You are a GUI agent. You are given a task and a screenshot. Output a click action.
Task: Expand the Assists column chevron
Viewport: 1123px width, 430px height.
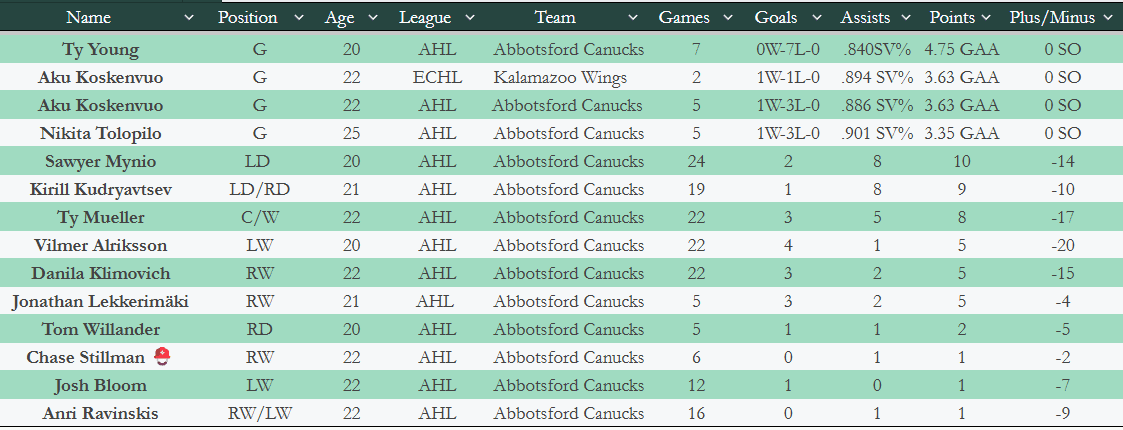pyautogui.click(x=906, y=18)
